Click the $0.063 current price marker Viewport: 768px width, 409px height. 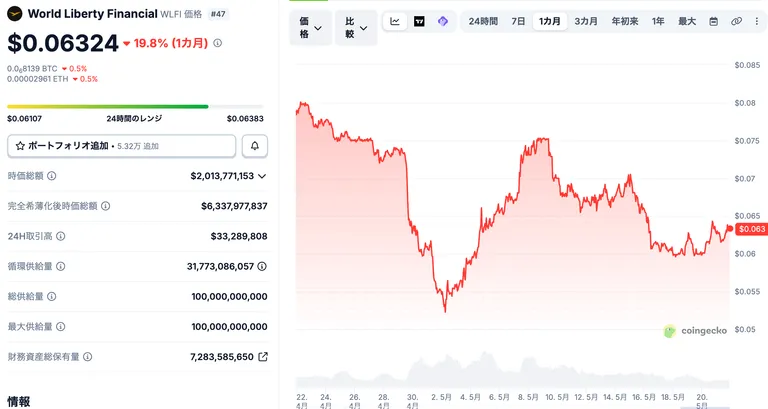pos(751,229)
